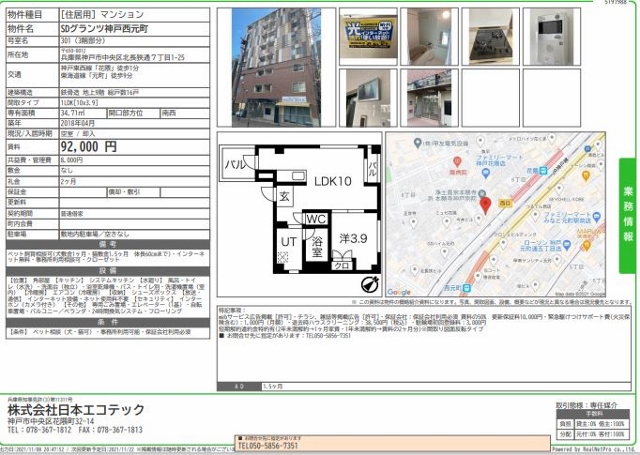
Task: Click the 洋3.9 room on the floor plan
Action: [x=353, y=238]
